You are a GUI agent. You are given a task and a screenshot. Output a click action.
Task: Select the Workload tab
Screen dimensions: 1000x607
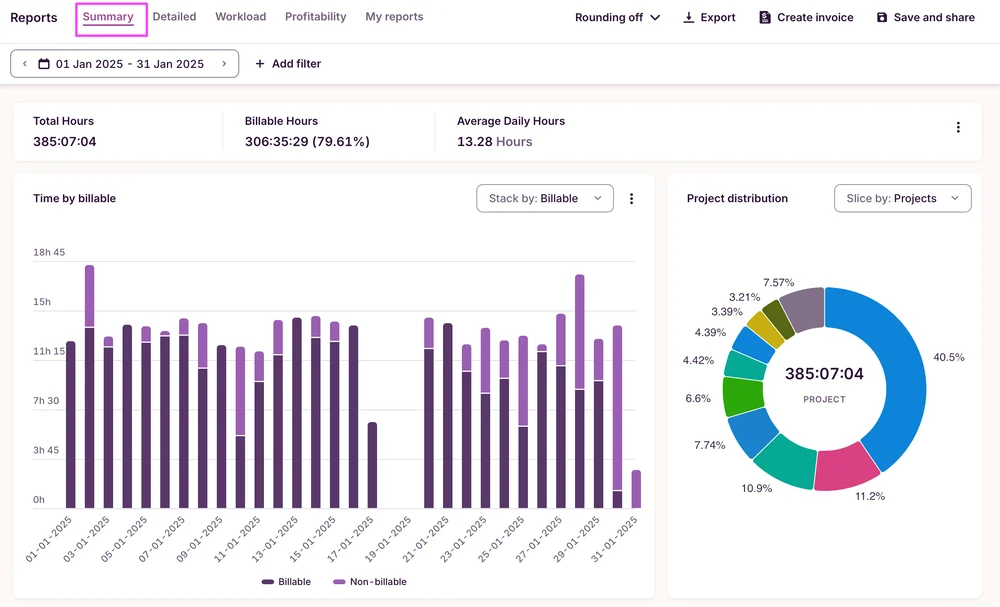click(x=240, y=17)
